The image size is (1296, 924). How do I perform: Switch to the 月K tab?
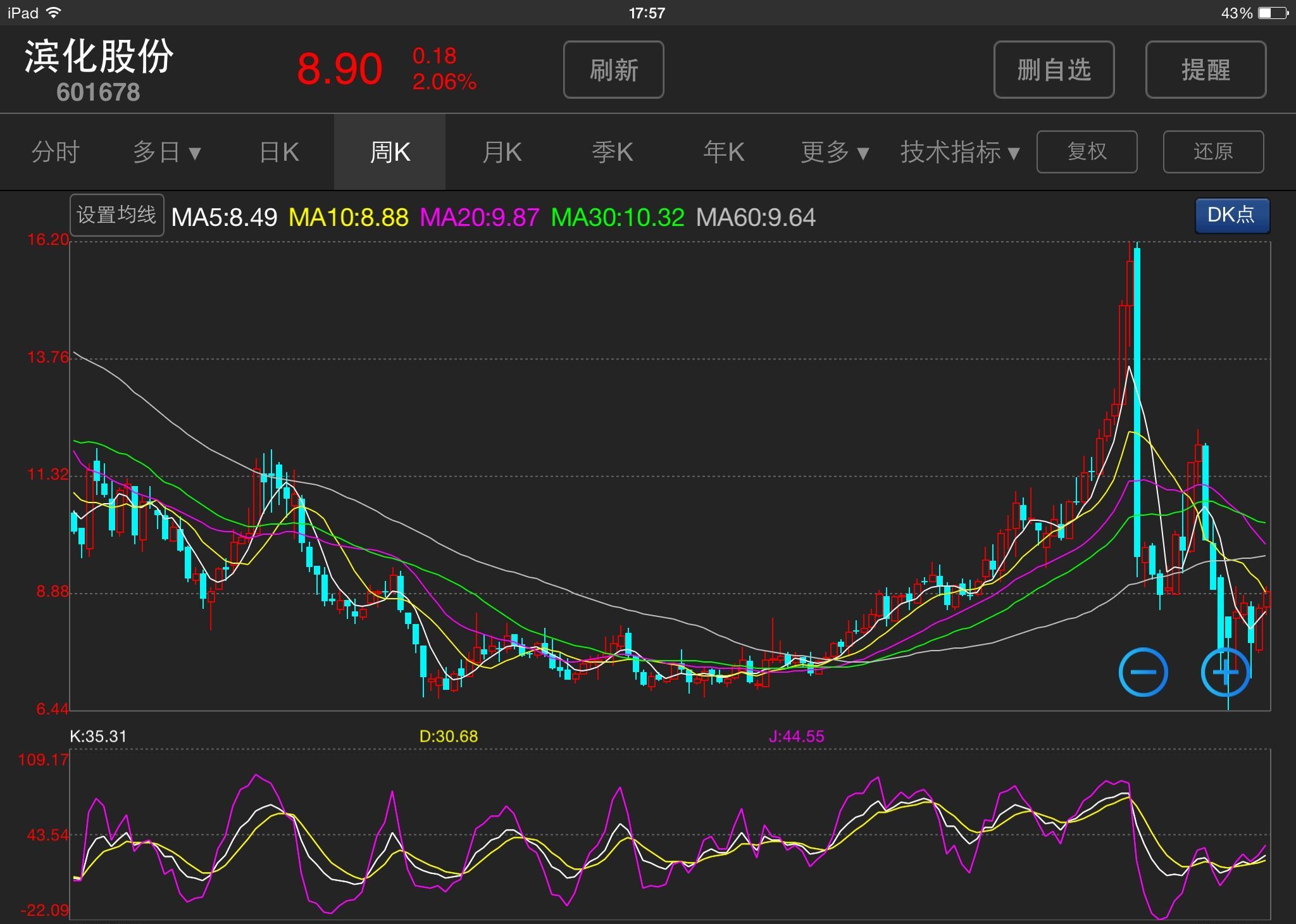tap(502, 153)
